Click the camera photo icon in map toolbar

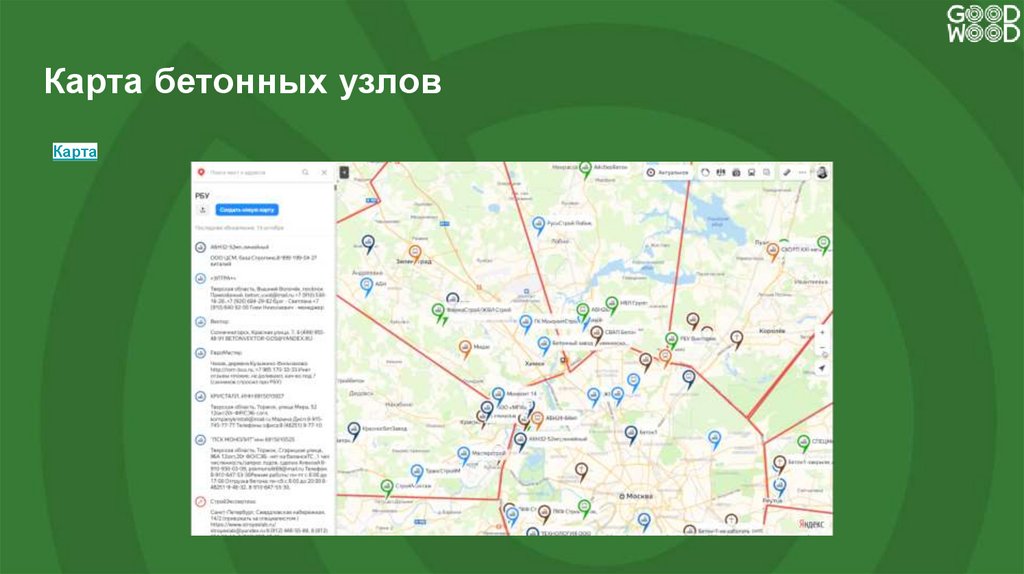click(736, 172)
